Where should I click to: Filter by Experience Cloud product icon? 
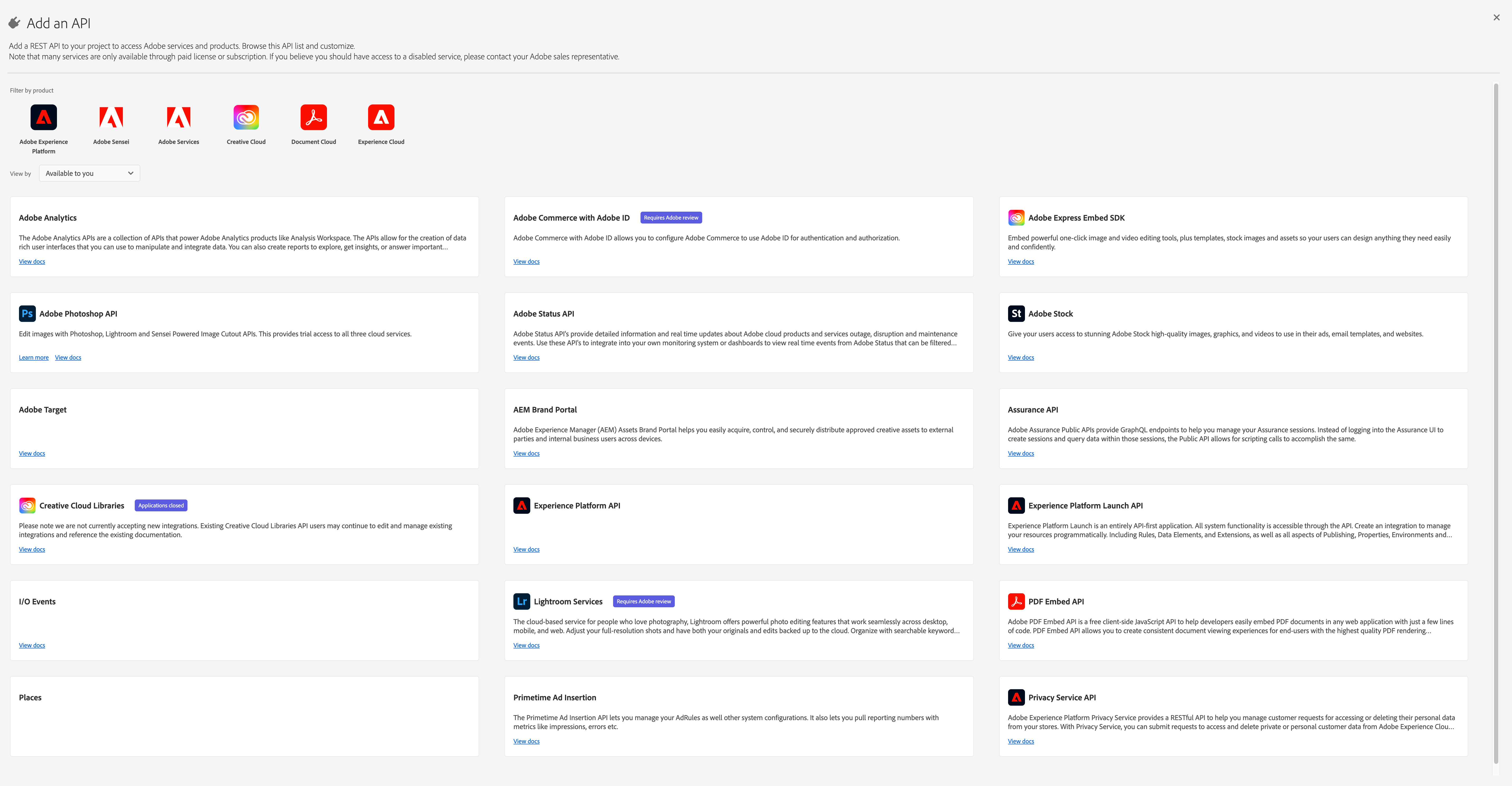pyautogui.click(x=381, y=117)
